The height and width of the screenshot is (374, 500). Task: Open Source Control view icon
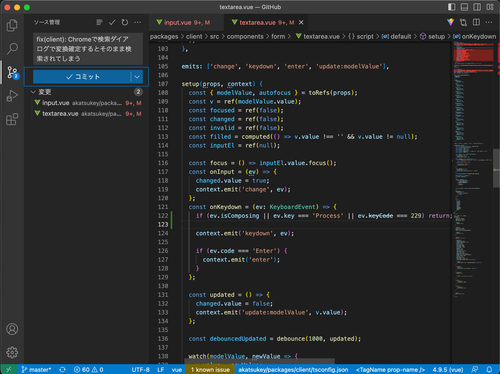tap(12, 72)
